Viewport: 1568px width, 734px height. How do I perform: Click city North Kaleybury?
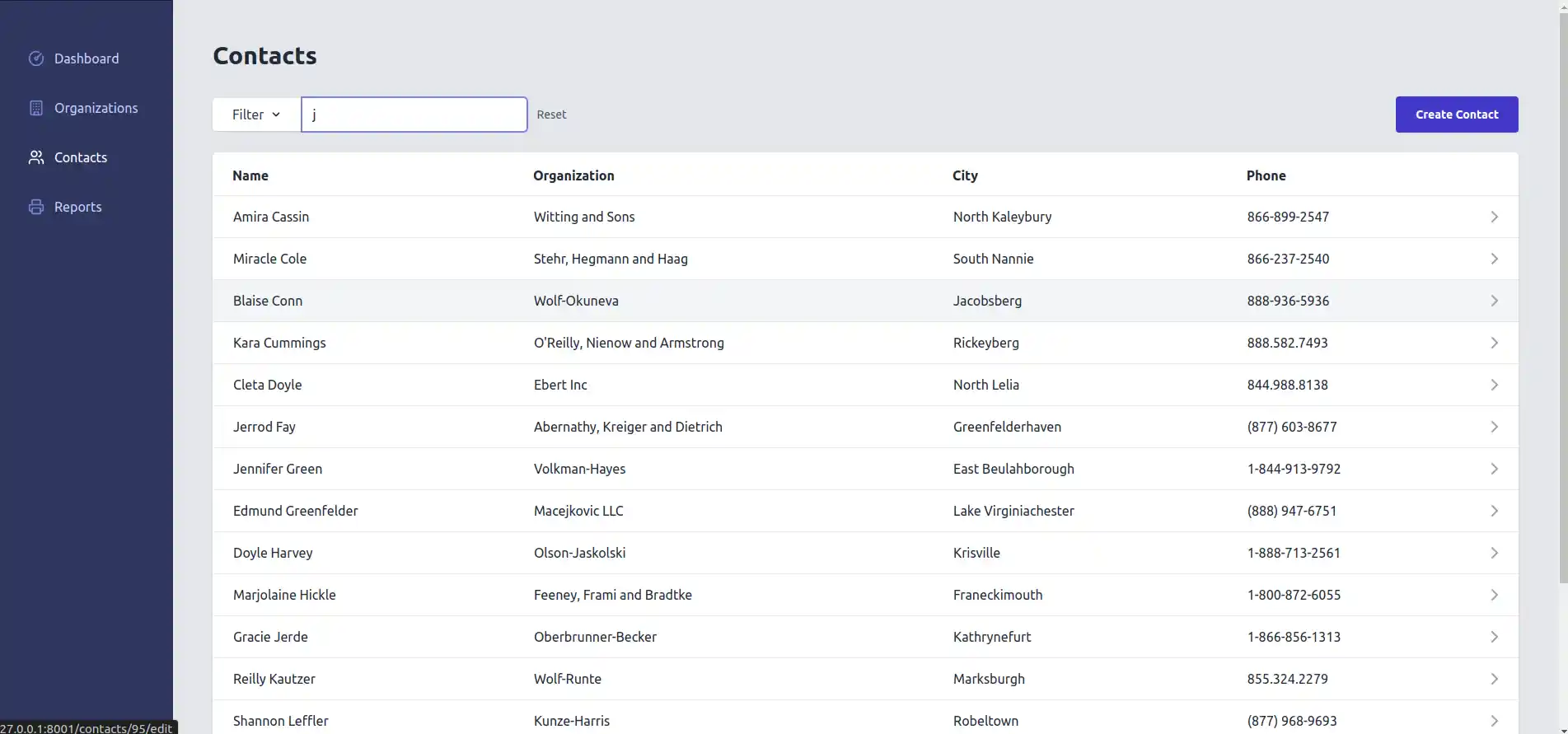click(1002, 217)
